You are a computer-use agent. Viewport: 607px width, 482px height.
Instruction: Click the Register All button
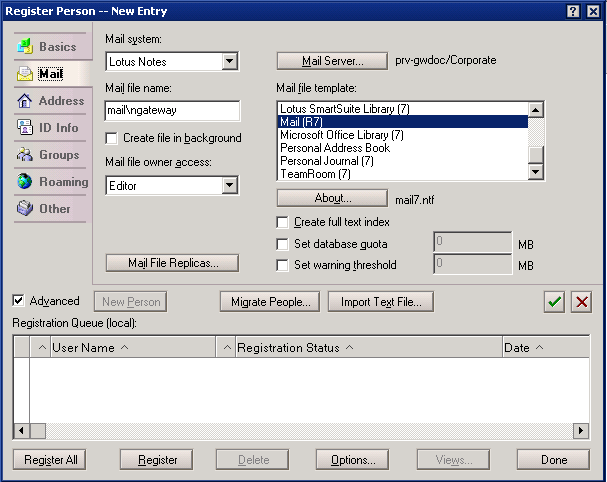50,460
